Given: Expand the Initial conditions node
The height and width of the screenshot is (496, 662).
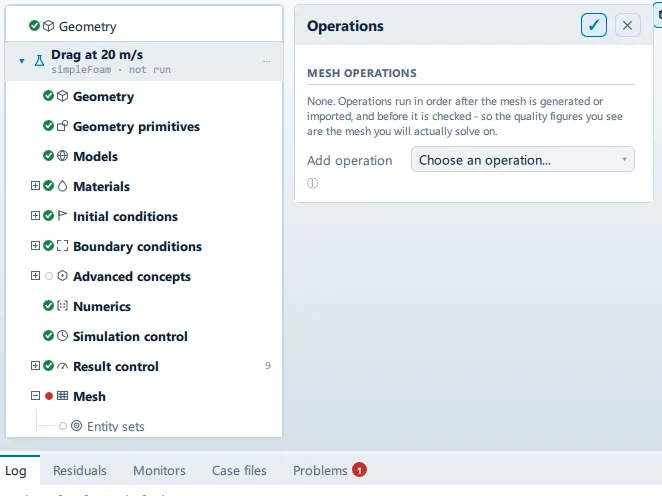Looking at the screenshot, I should coord(35,216).
